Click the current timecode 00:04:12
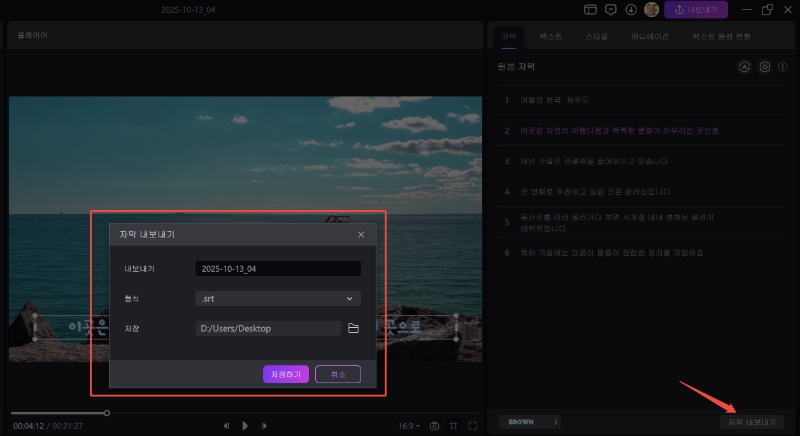800x436 pixels. (29, 426)
